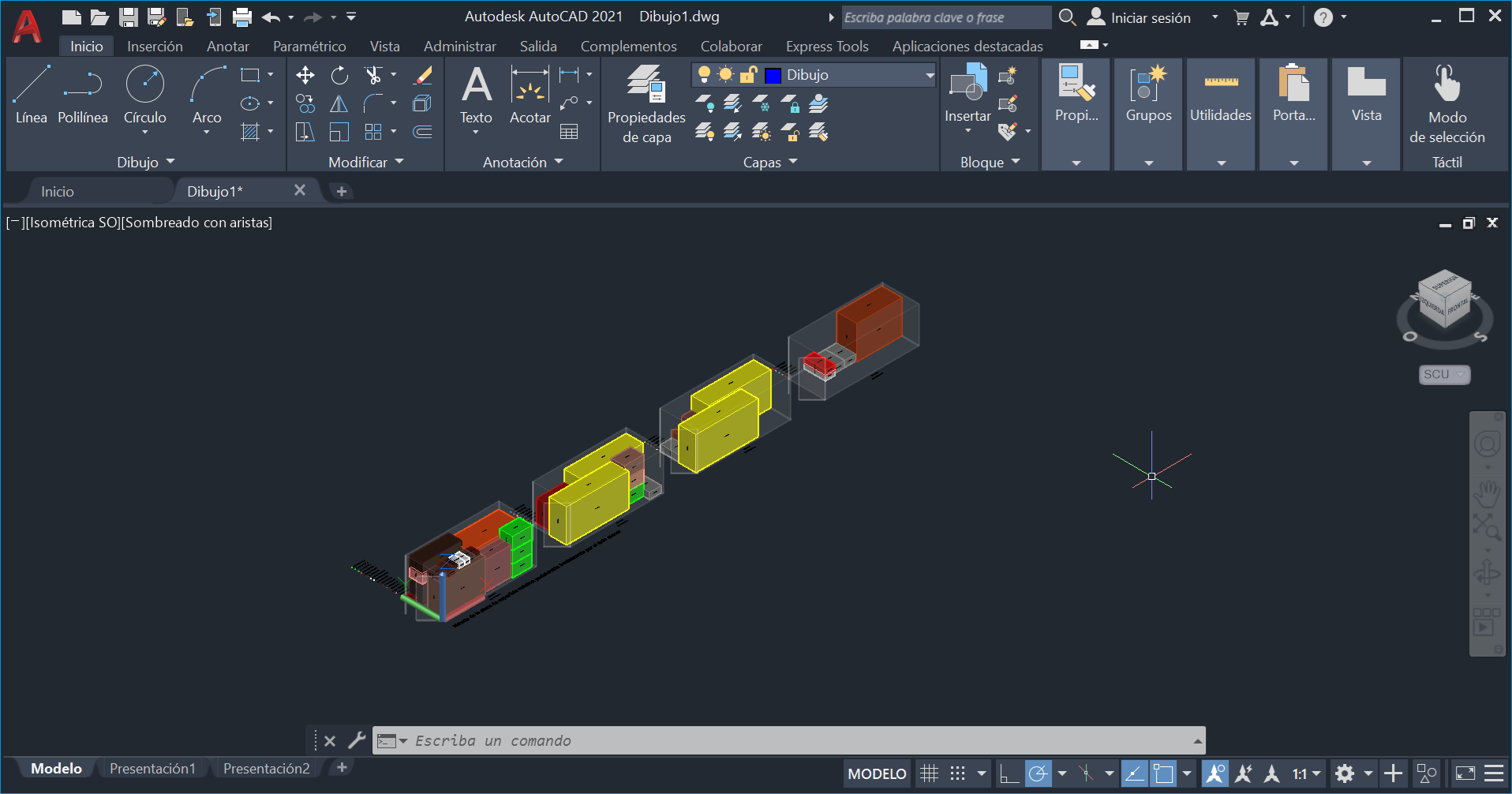Expand the Anotación panel options
Viewport: 1512px width, 794px height.
tap(522, 162)
